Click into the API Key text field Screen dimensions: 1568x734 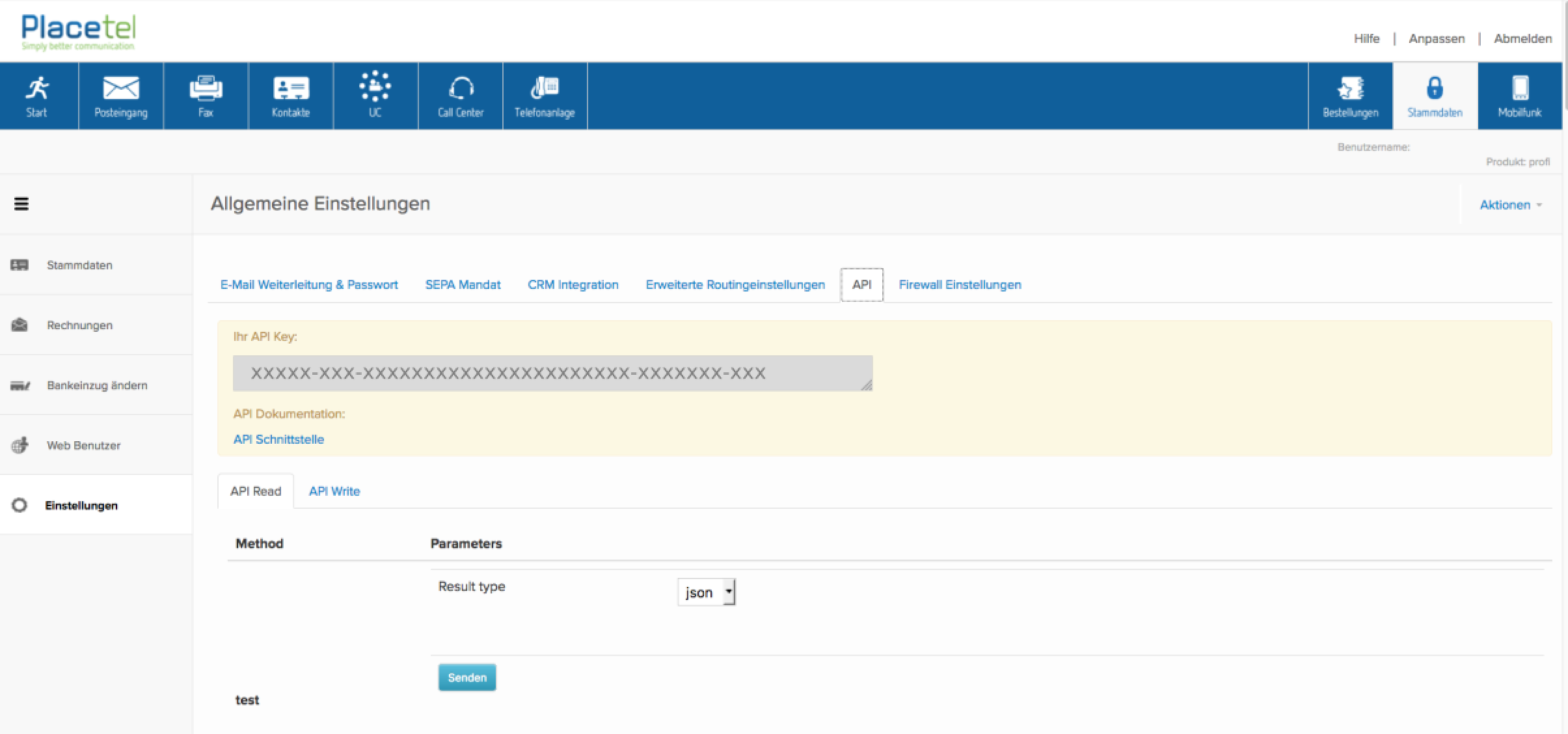click(552, 374)
